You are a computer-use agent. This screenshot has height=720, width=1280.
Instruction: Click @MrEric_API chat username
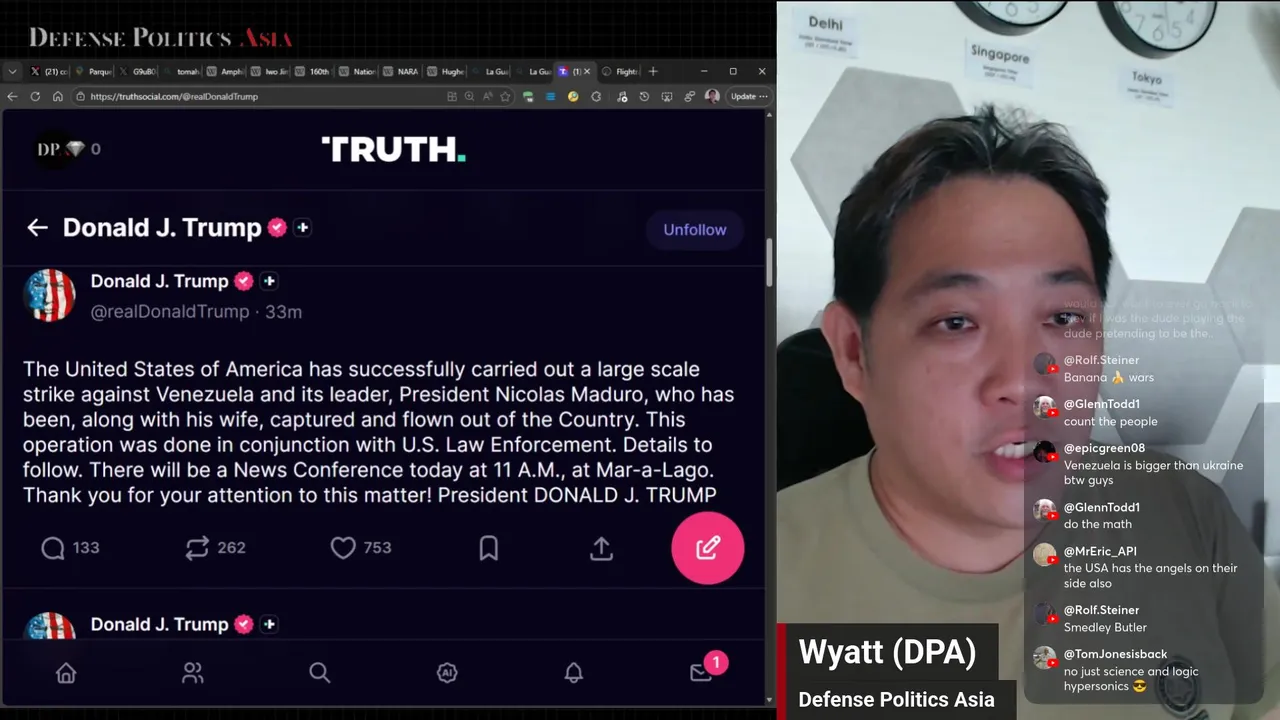point(1100,551)
